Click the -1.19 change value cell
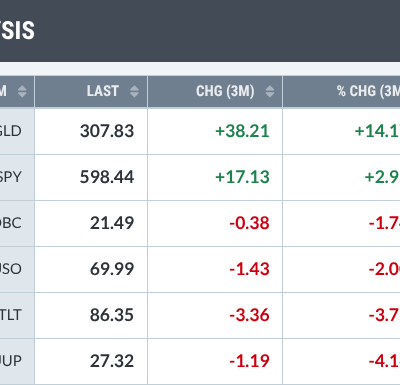Viewport: 400px width, 385px height. pyautogui.click(x=215, y=361)
